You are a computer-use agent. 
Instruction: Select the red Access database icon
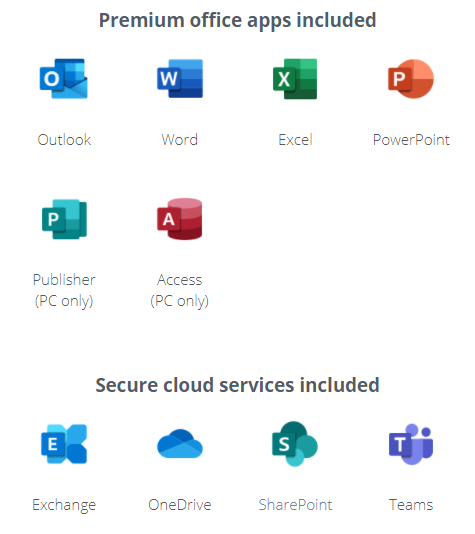click(179, 219)
